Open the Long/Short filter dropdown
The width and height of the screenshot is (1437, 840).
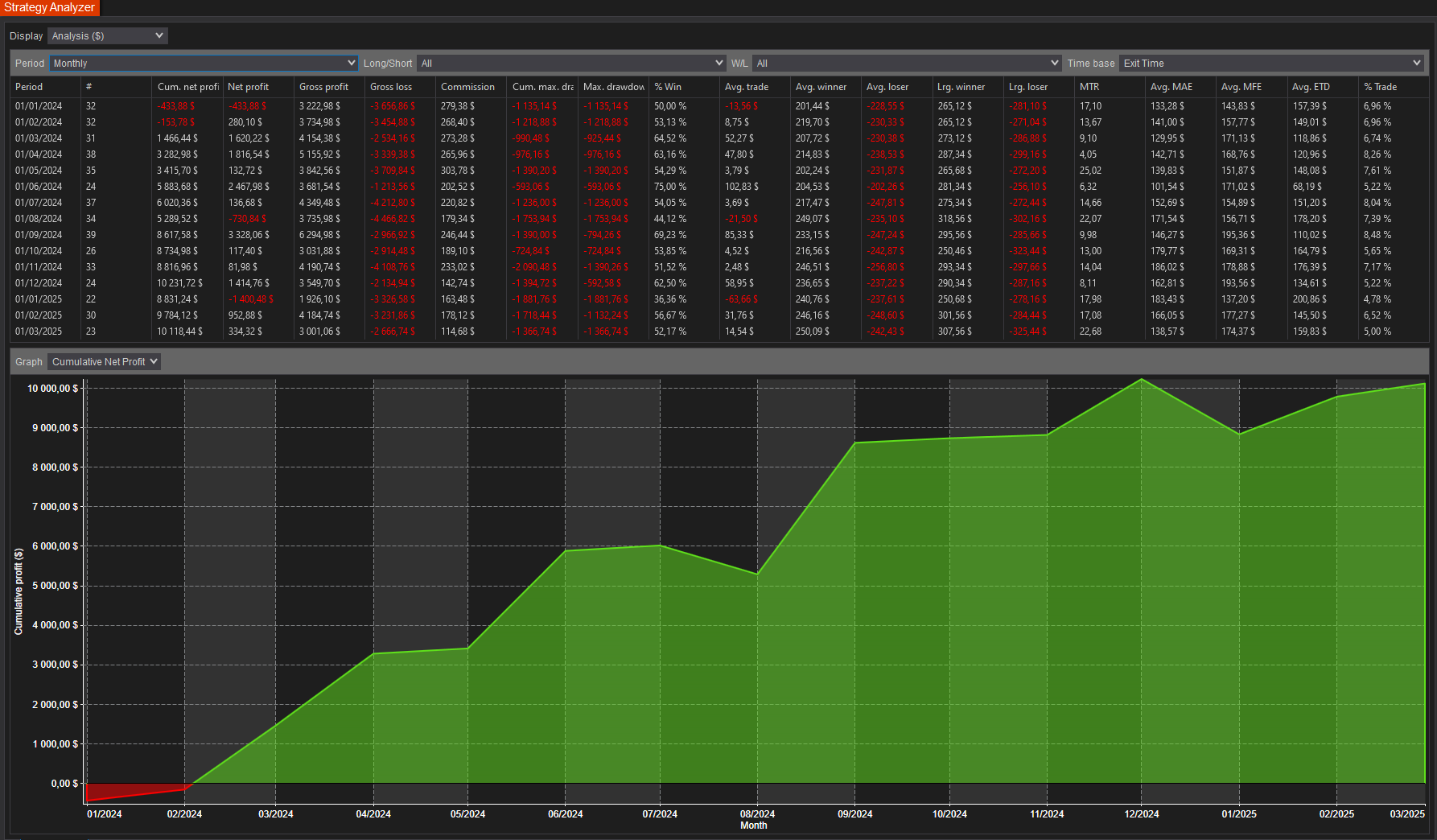[x=571, y=64]
